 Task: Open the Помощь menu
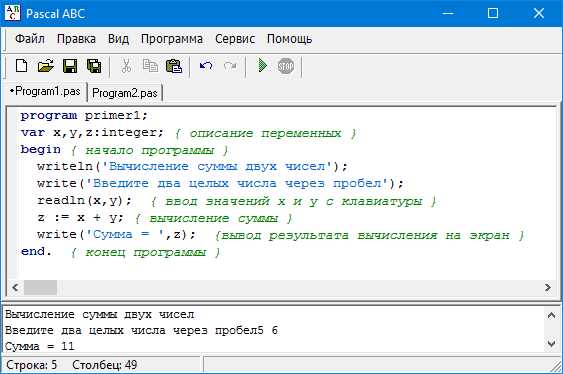click(x=289, y=39)
